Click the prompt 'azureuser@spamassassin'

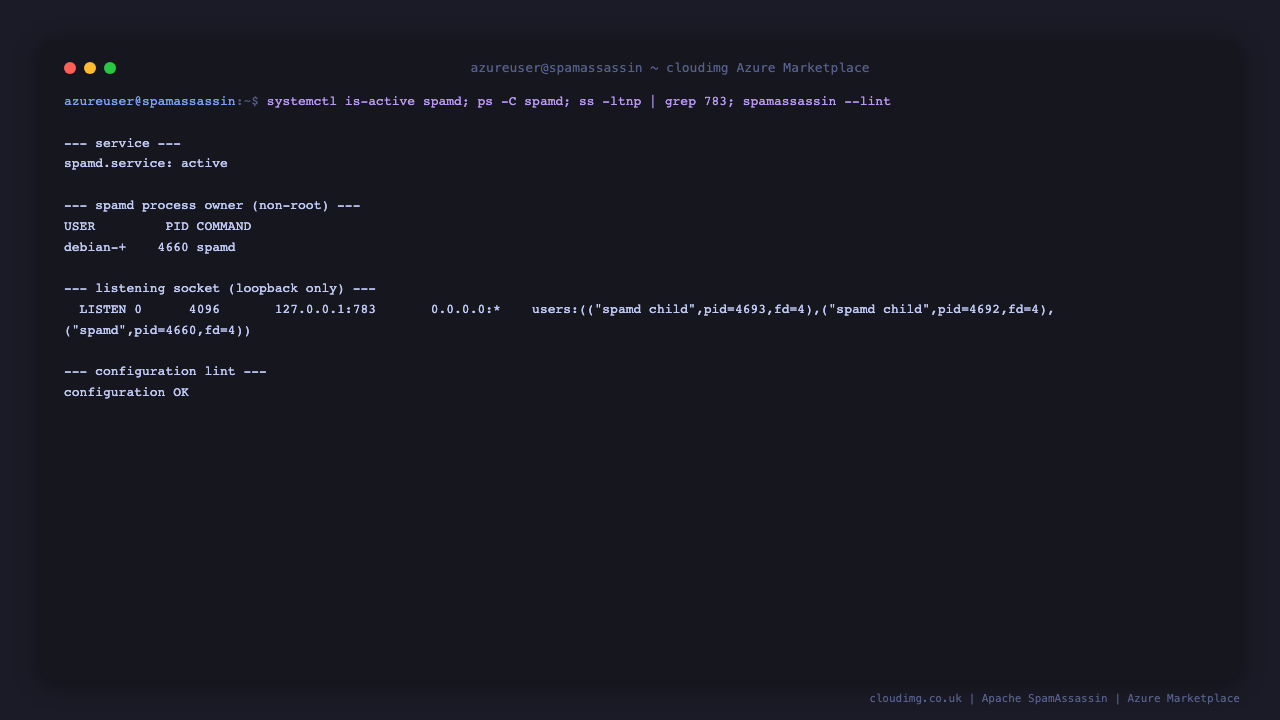tap(150, 102)
